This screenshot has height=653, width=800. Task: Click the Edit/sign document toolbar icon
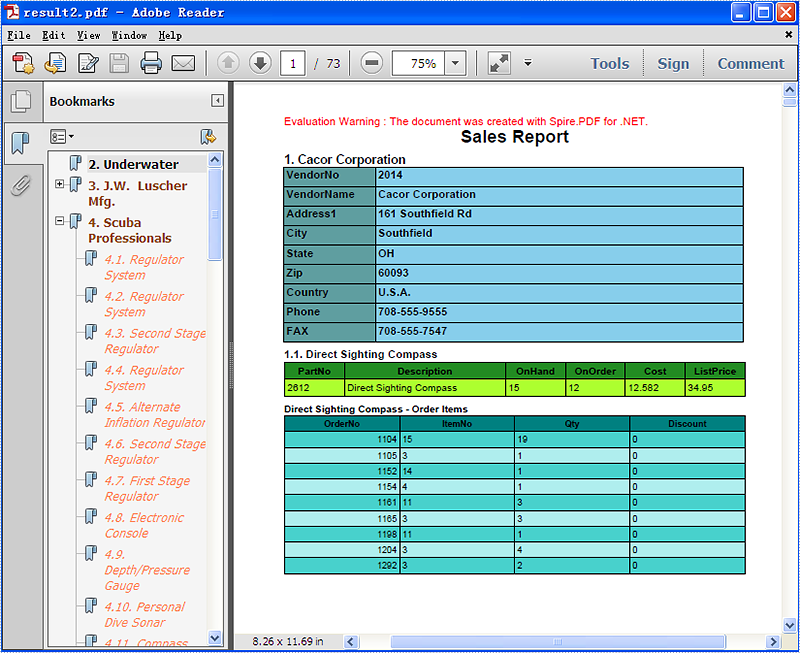88,63
